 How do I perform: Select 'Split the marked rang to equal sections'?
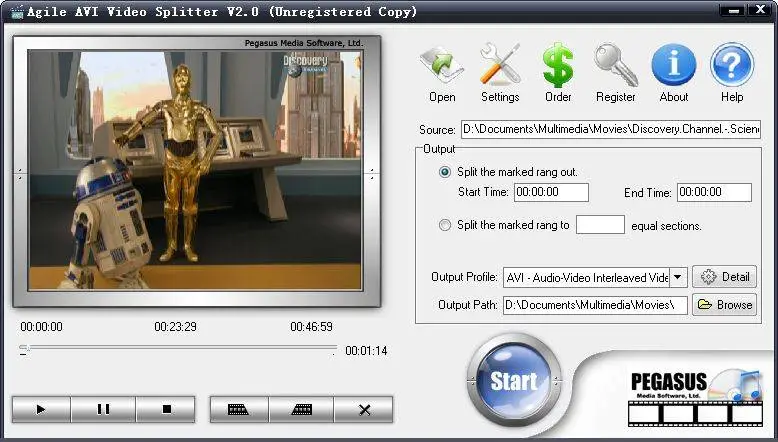[445, 225]
